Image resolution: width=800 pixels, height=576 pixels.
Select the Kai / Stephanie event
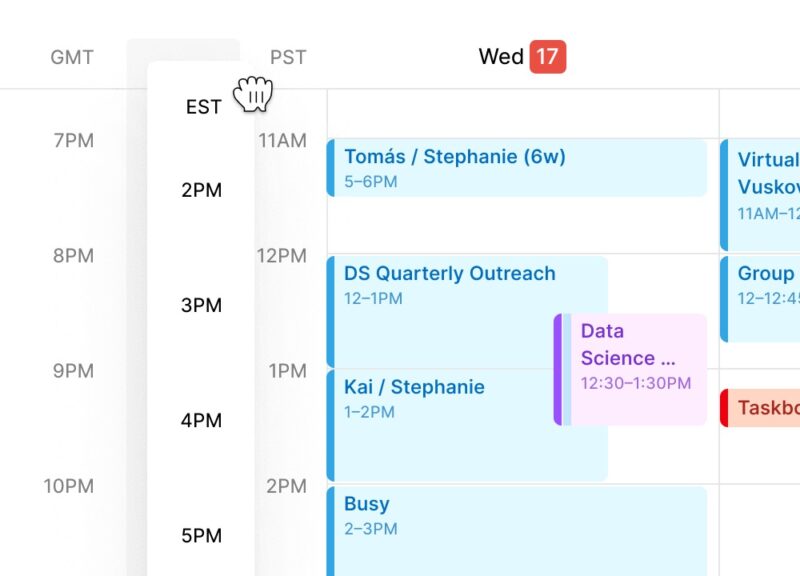pos(413,387)
